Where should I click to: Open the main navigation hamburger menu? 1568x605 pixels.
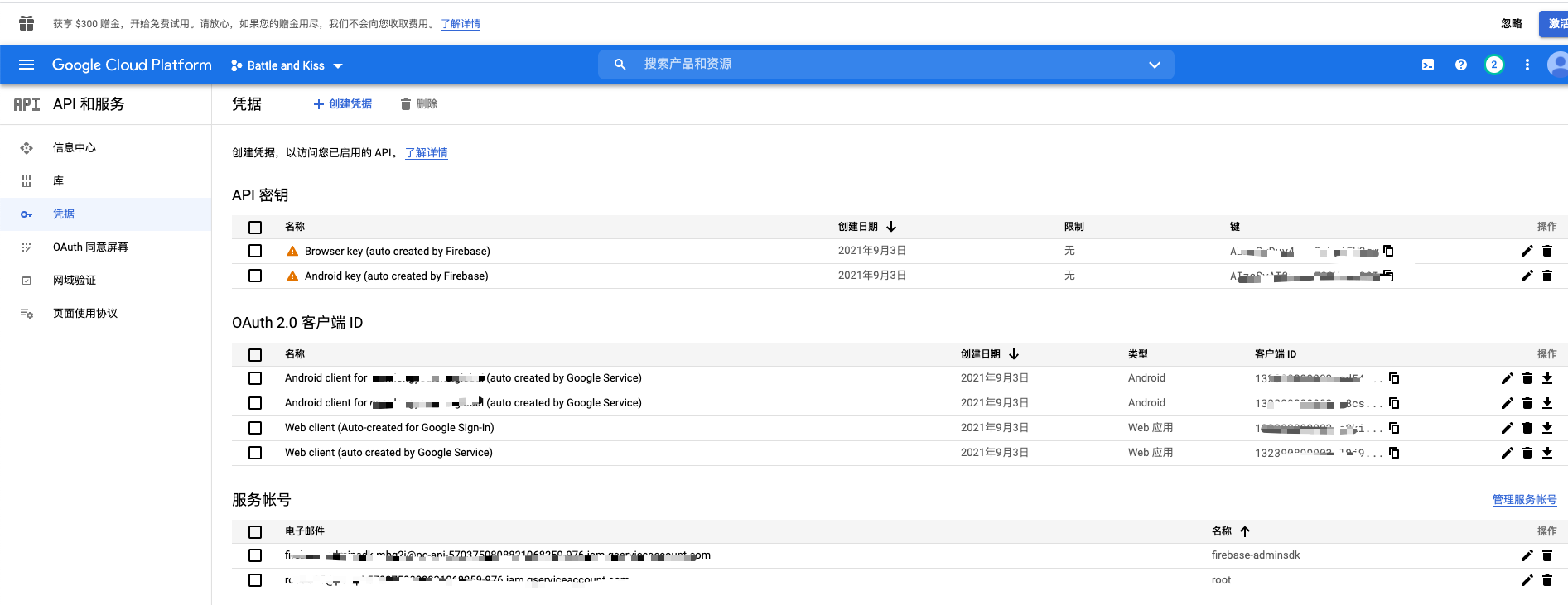(x=27, y=65)
